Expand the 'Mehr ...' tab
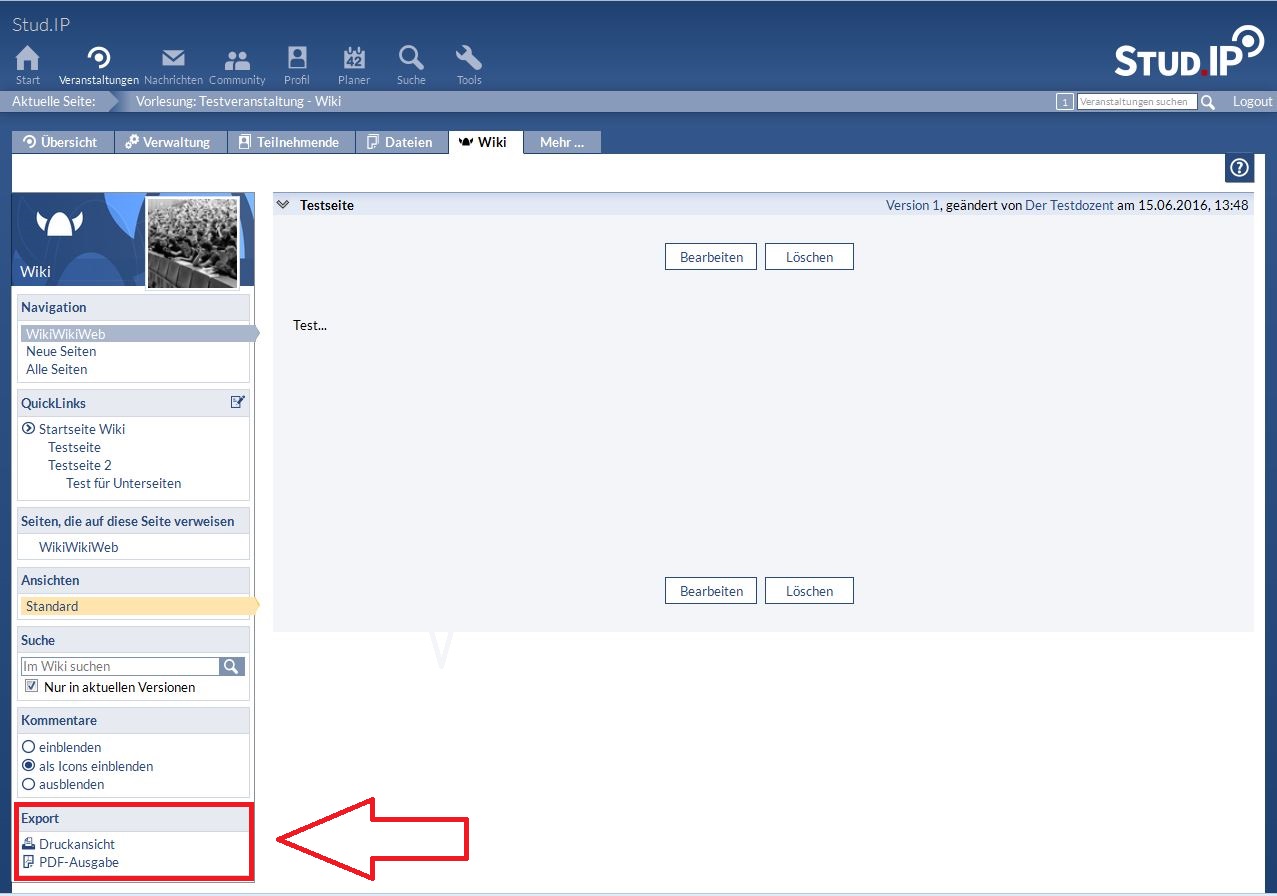This screenshot has height=896, width=1277. click(561, 142)
